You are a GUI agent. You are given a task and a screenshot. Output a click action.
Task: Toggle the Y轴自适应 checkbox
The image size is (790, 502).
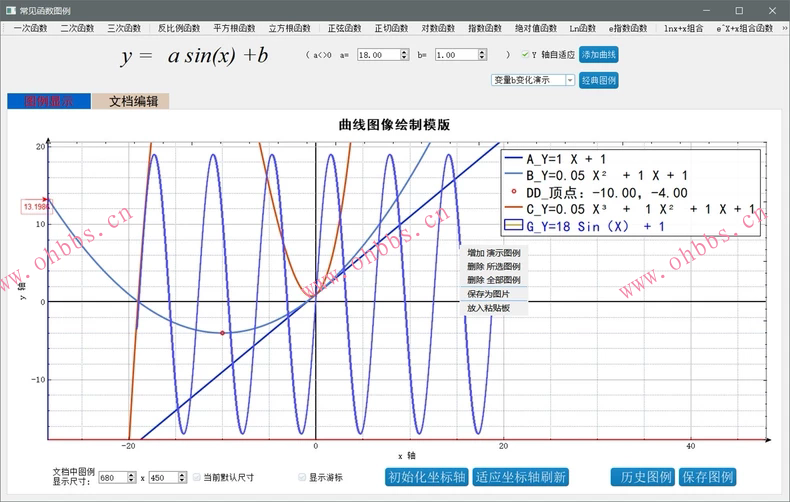pyautogui.click(x=525, y=55)
